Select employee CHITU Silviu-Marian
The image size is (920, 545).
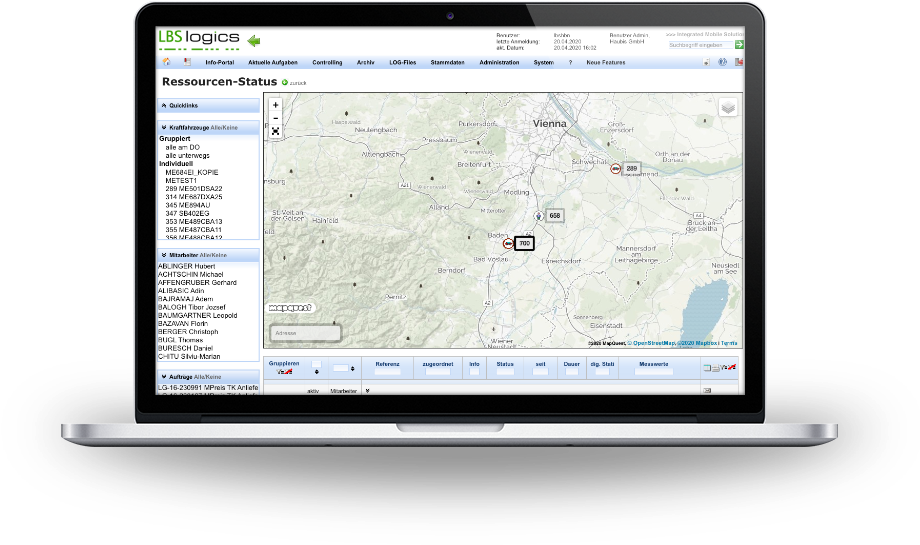tap(189, 357)
